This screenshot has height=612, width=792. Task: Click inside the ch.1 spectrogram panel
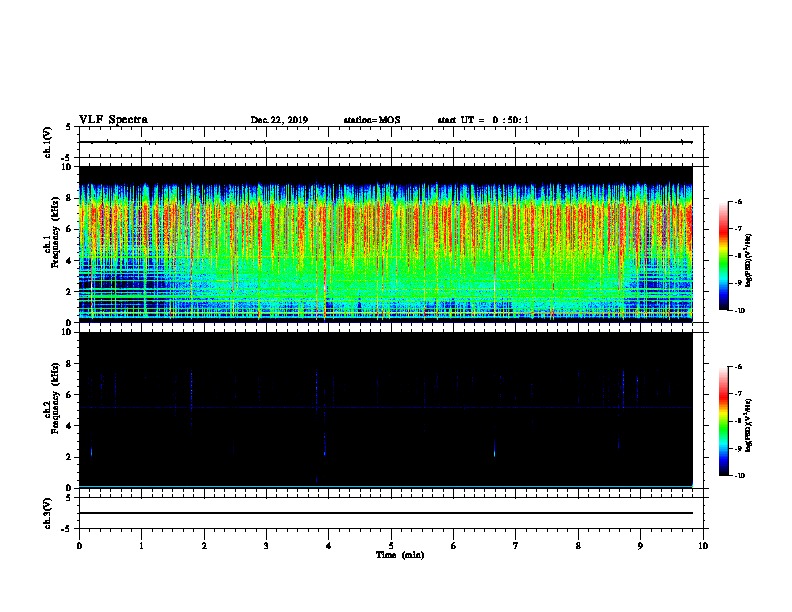[386, 244]
